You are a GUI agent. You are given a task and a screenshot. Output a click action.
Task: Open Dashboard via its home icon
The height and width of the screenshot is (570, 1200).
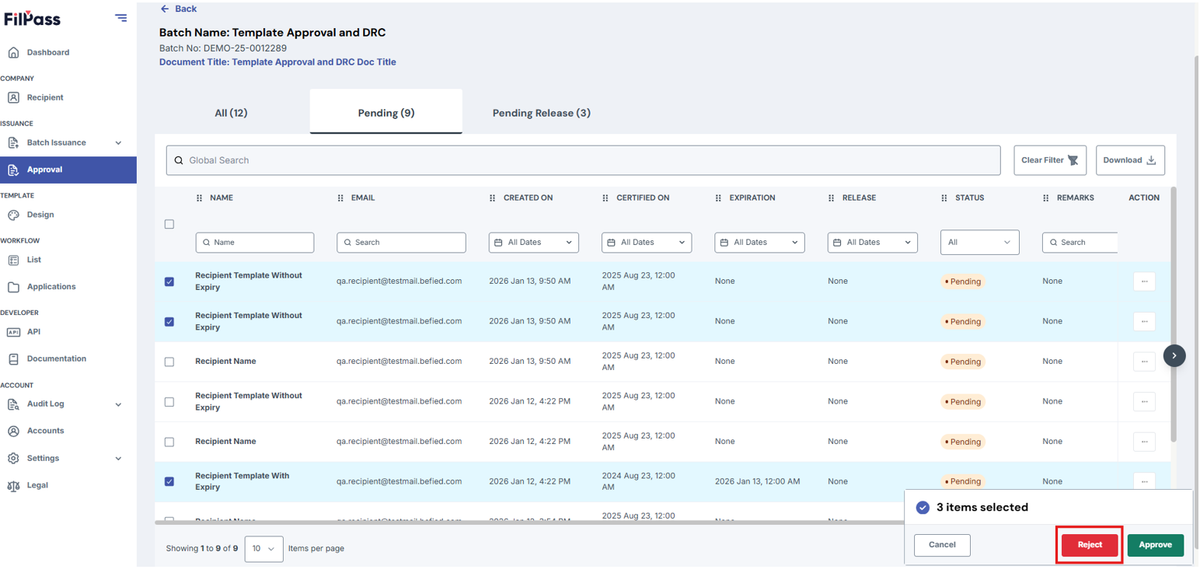point(14,52)
